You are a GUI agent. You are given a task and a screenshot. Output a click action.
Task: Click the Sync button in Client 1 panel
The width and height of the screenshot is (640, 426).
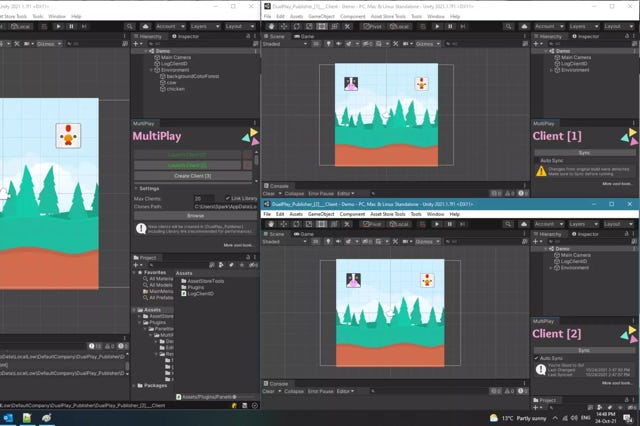click(584, 153)
